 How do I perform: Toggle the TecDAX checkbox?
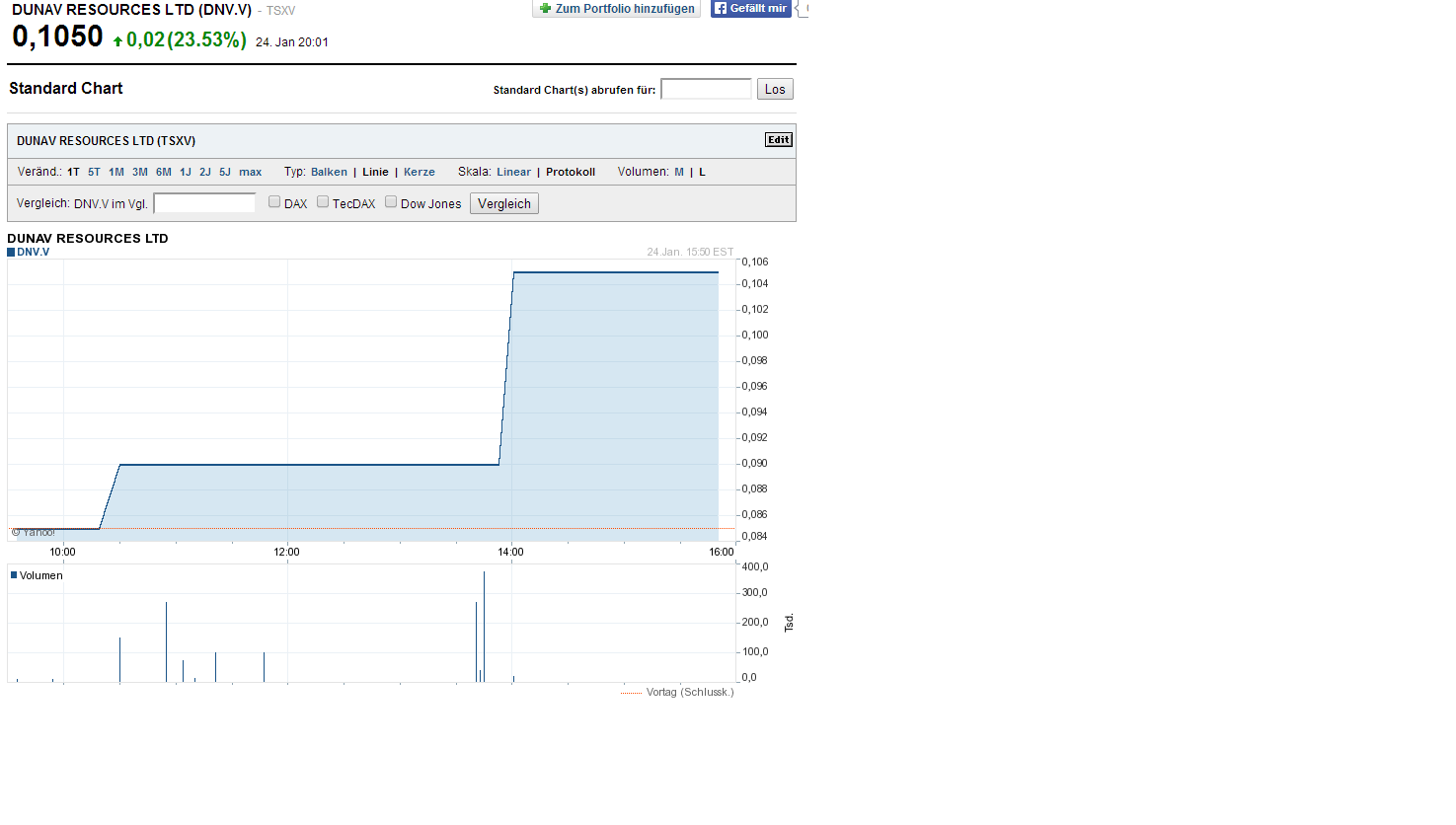(x=323, y=202)
